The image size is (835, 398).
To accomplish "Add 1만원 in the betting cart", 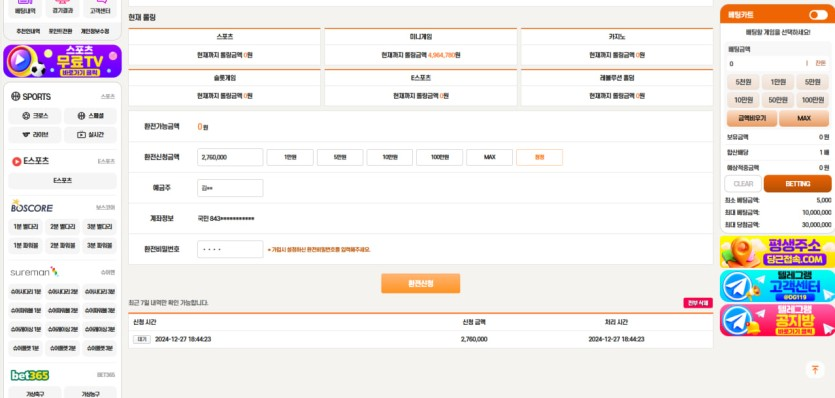I will [x=778, y=82].
